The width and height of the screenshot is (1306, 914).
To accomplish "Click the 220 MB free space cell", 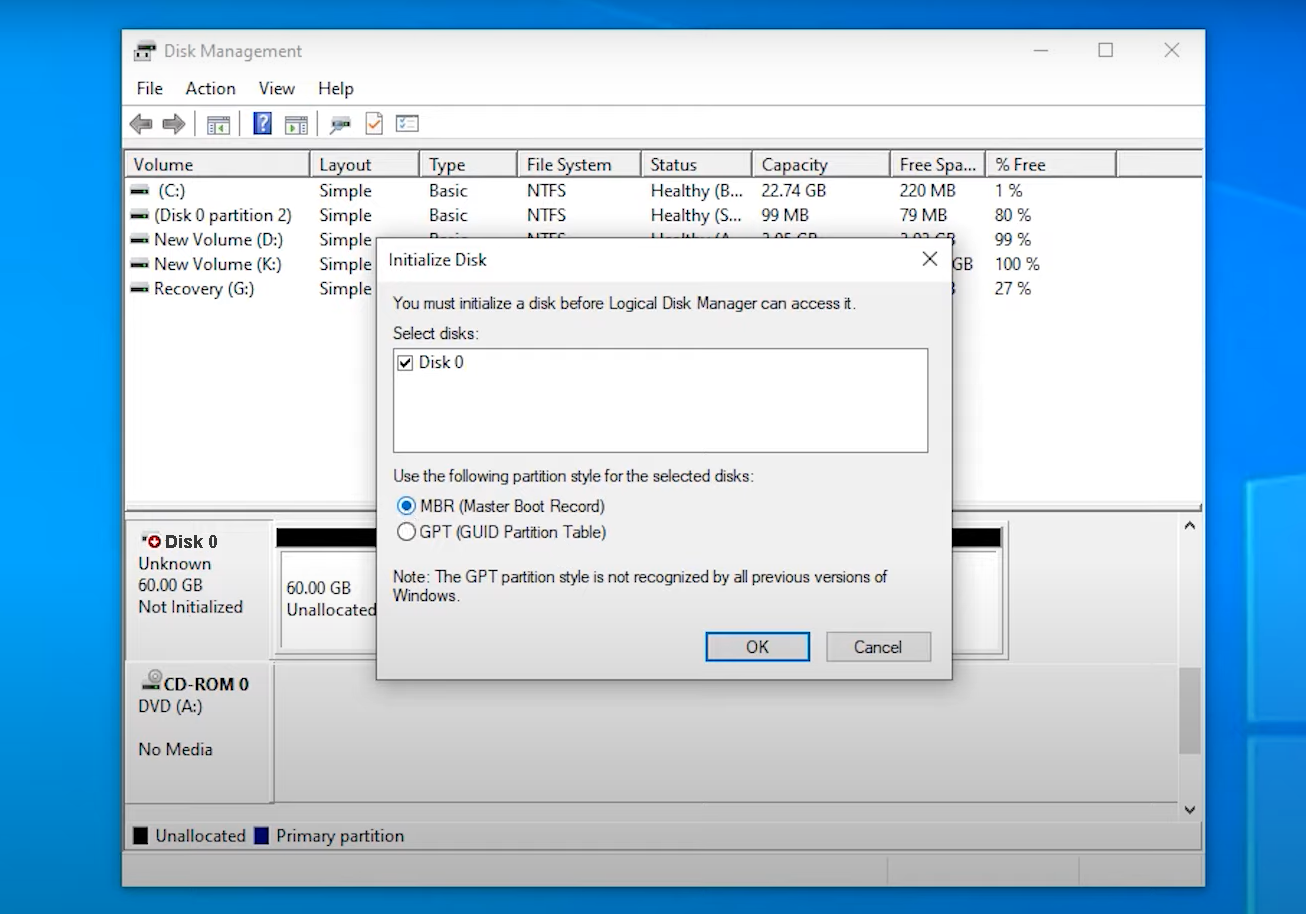I will [927, 190].
